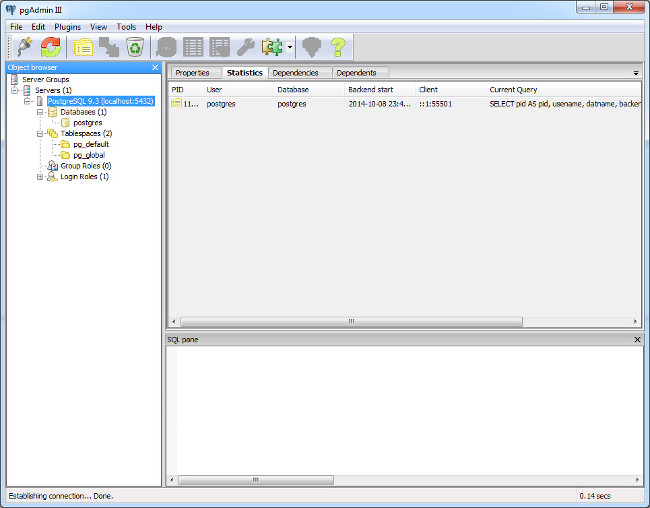Click the Databases cylinder icon
Viewport: 650px width, 508px height.
pos(53,112)
